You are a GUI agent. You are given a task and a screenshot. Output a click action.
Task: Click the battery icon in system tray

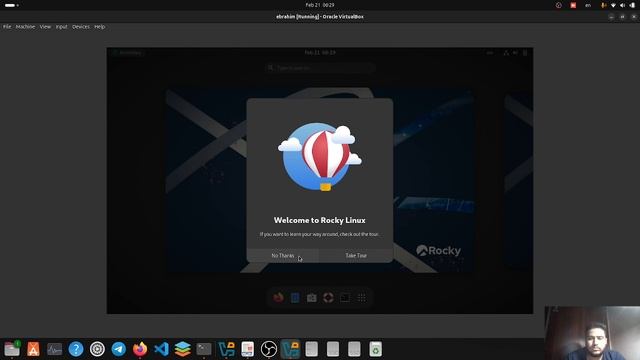(x=632, y=5)
